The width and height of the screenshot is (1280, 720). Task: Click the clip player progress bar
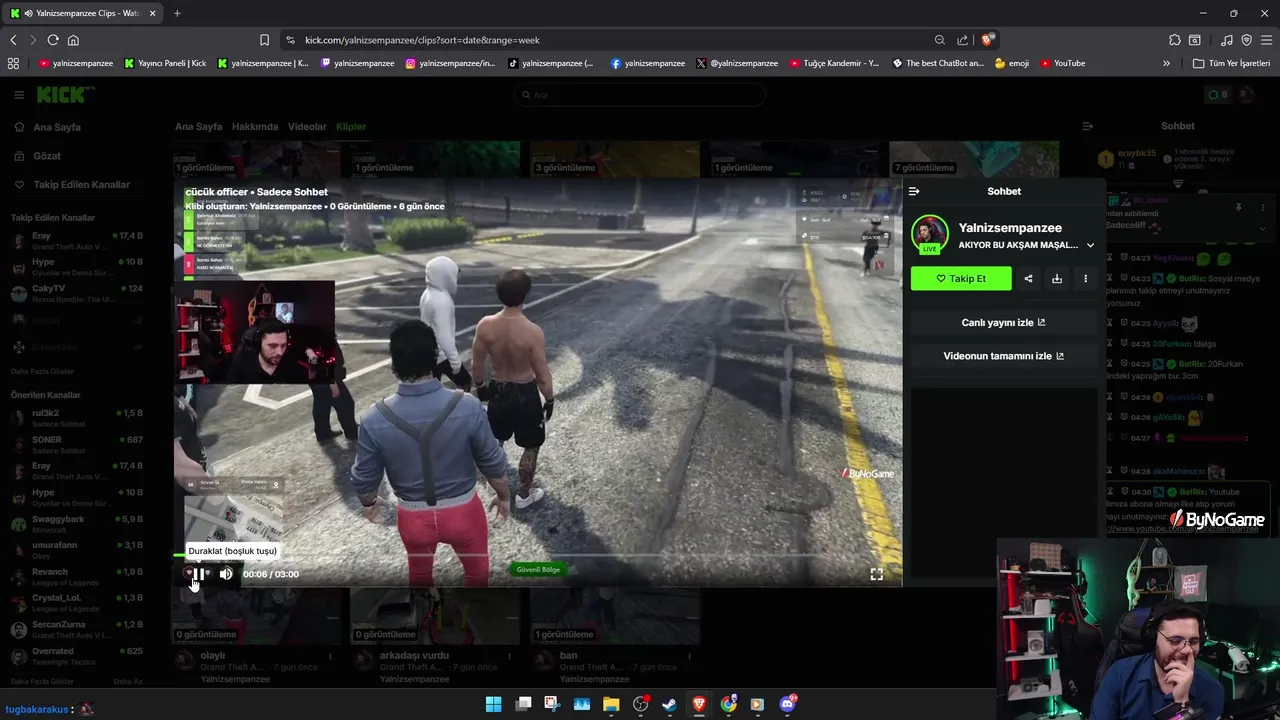point(538,555)
